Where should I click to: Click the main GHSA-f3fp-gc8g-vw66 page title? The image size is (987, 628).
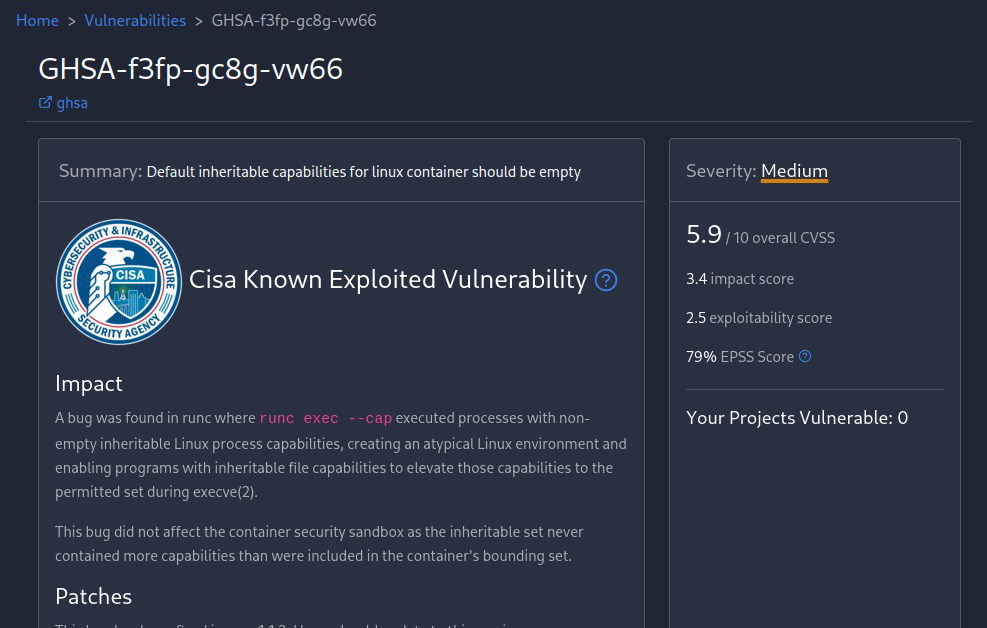coord(191,69)
